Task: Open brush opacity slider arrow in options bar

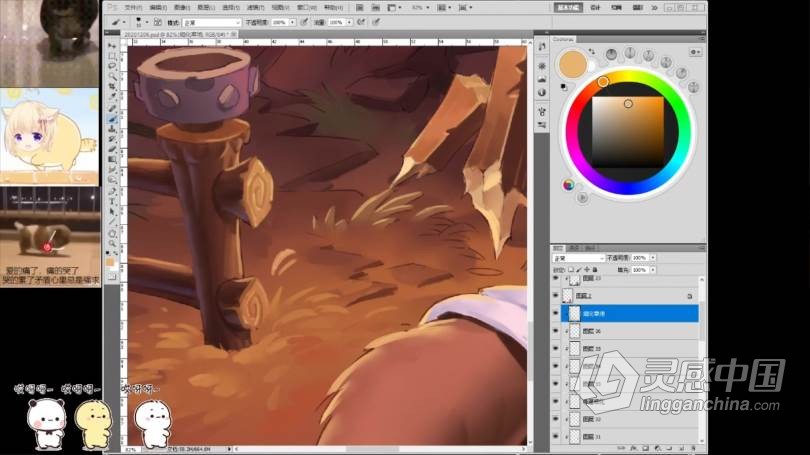Action: pos(292,22)
